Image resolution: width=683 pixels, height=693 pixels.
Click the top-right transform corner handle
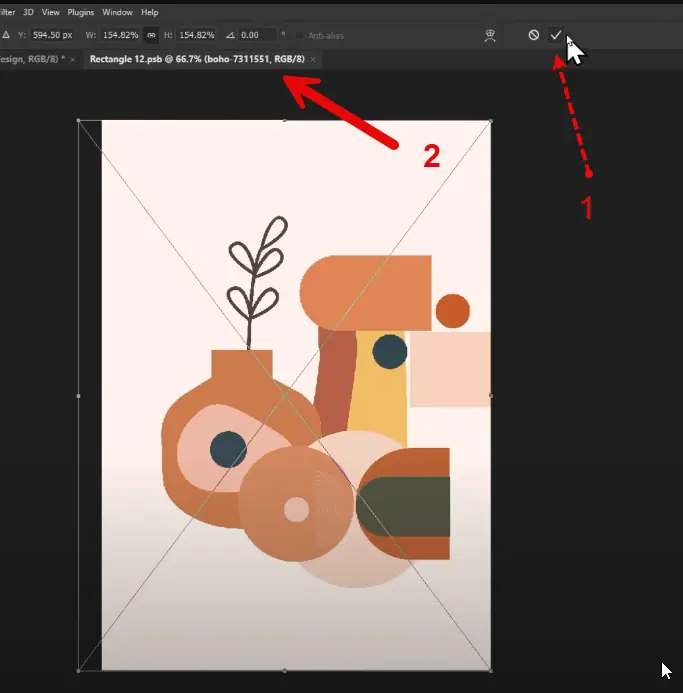(x=490, y=121)
